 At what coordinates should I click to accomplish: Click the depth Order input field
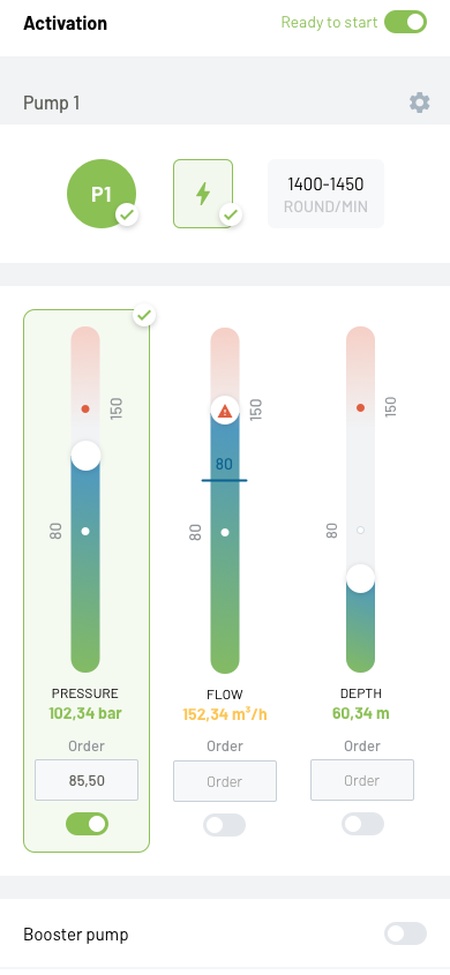click(362, 780)
